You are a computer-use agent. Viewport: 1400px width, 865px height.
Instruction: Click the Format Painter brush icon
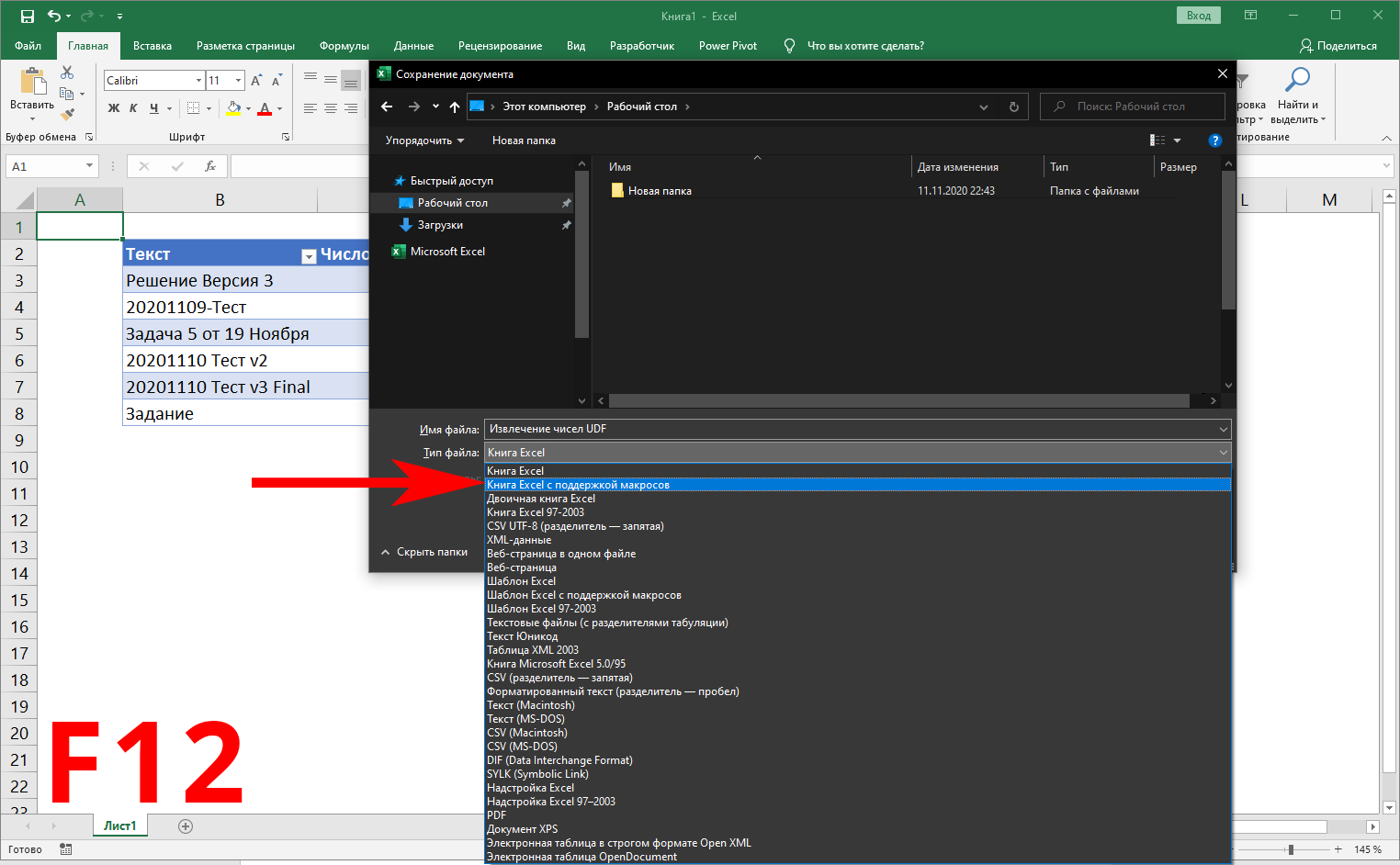pyautogui.click(x=67, y=114)
